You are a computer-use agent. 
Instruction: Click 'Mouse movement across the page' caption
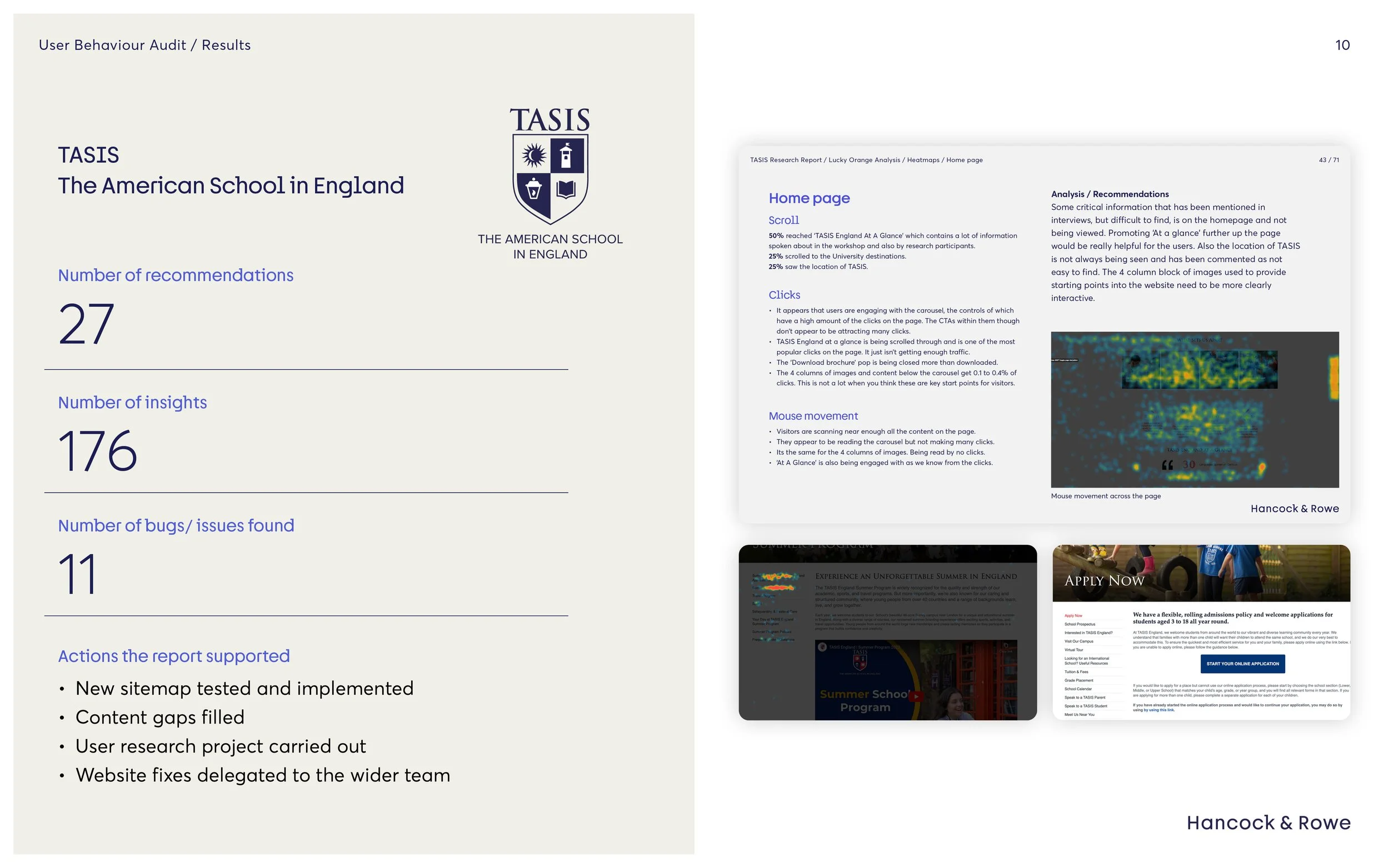pyautogui.click(x=1106, y=496)
